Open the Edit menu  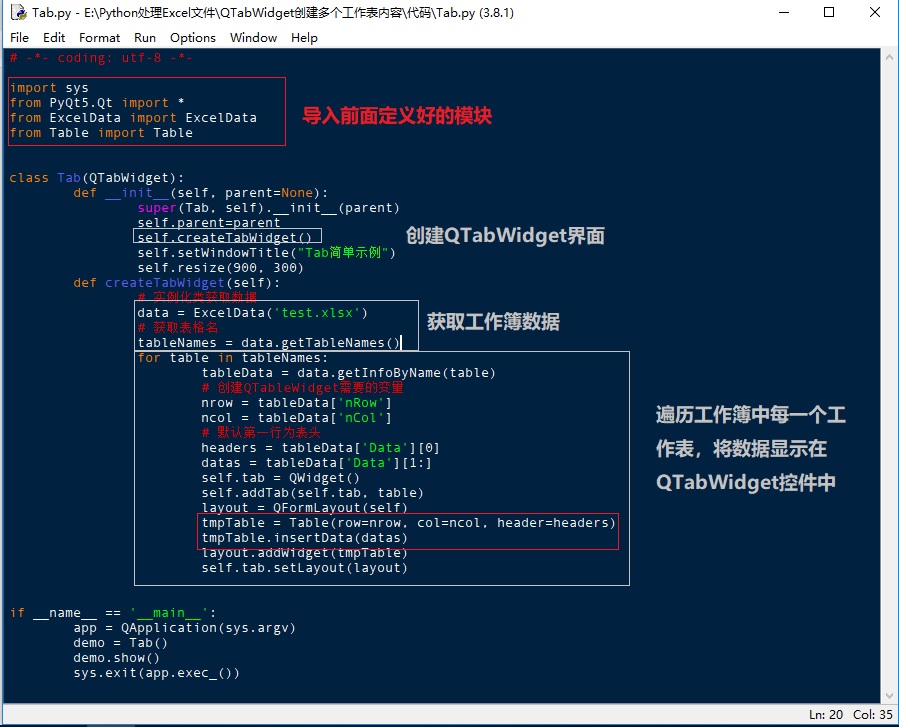pos(54,37)
